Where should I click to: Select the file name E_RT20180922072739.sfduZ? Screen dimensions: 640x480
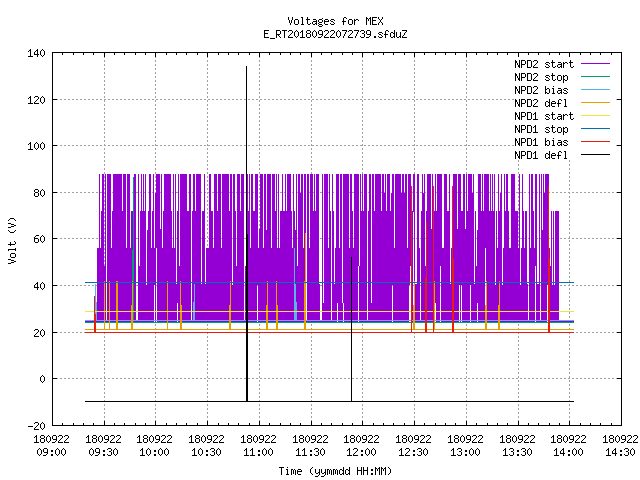(x=335, y=34)
